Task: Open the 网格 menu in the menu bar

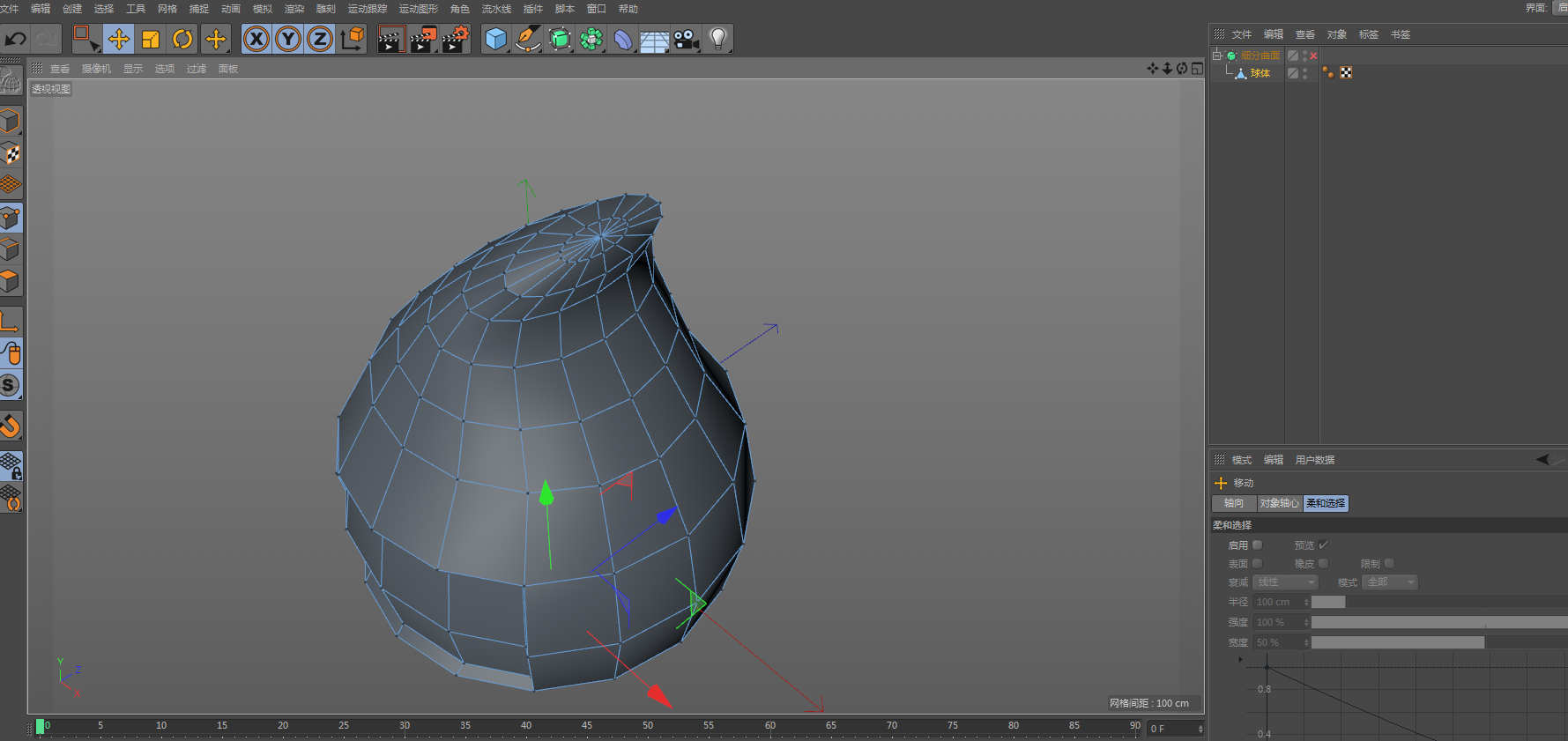Action: 167,9
